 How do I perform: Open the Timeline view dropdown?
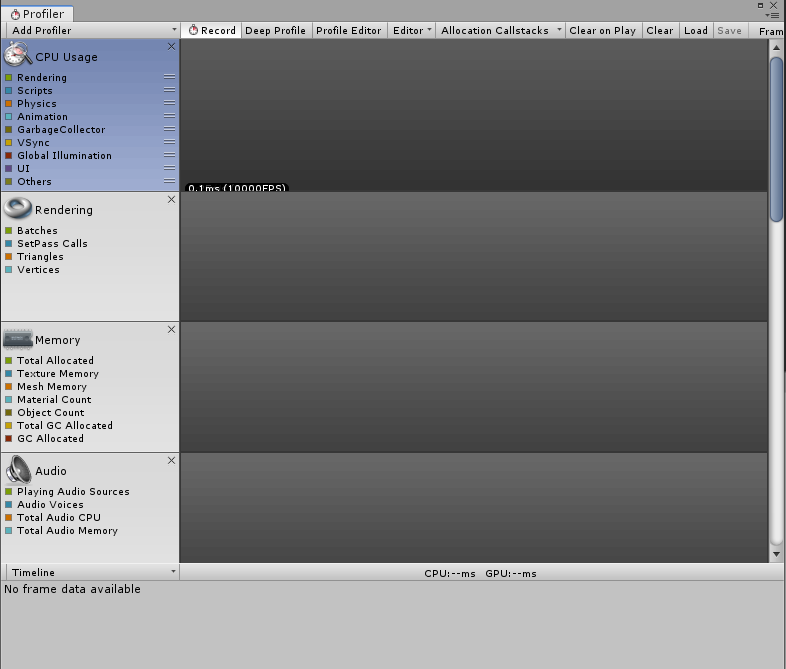coord(92,572)
